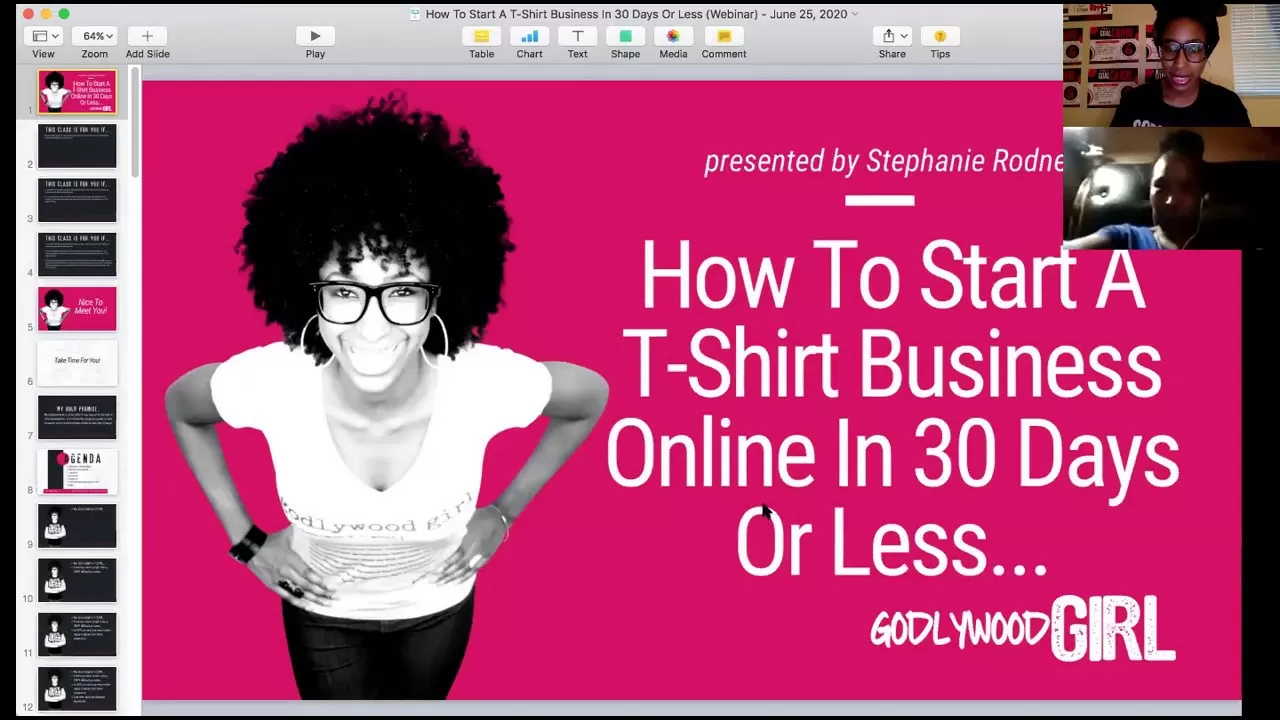Minimize the Keynote window with yellow button
Viewport: 1280px width, 720px height.
(46, 14)
